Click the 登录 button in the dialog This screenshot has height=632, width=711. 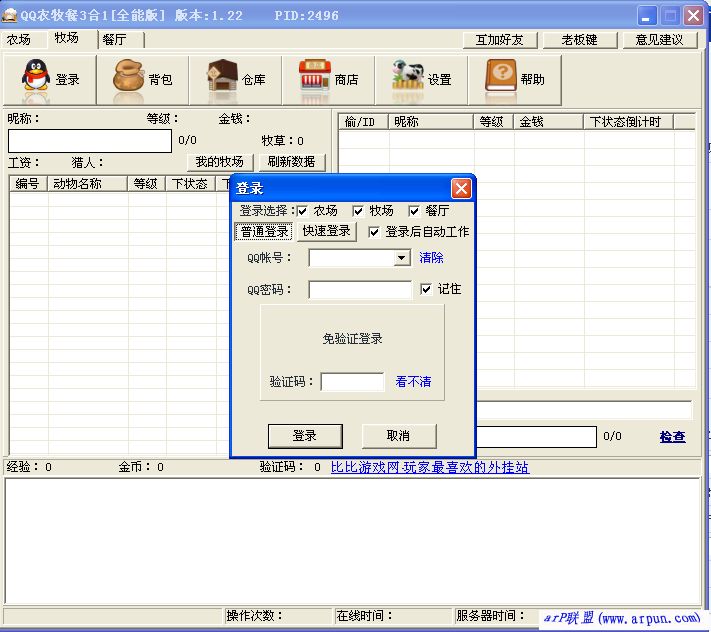pyautogui.click(x=305, y=436)
